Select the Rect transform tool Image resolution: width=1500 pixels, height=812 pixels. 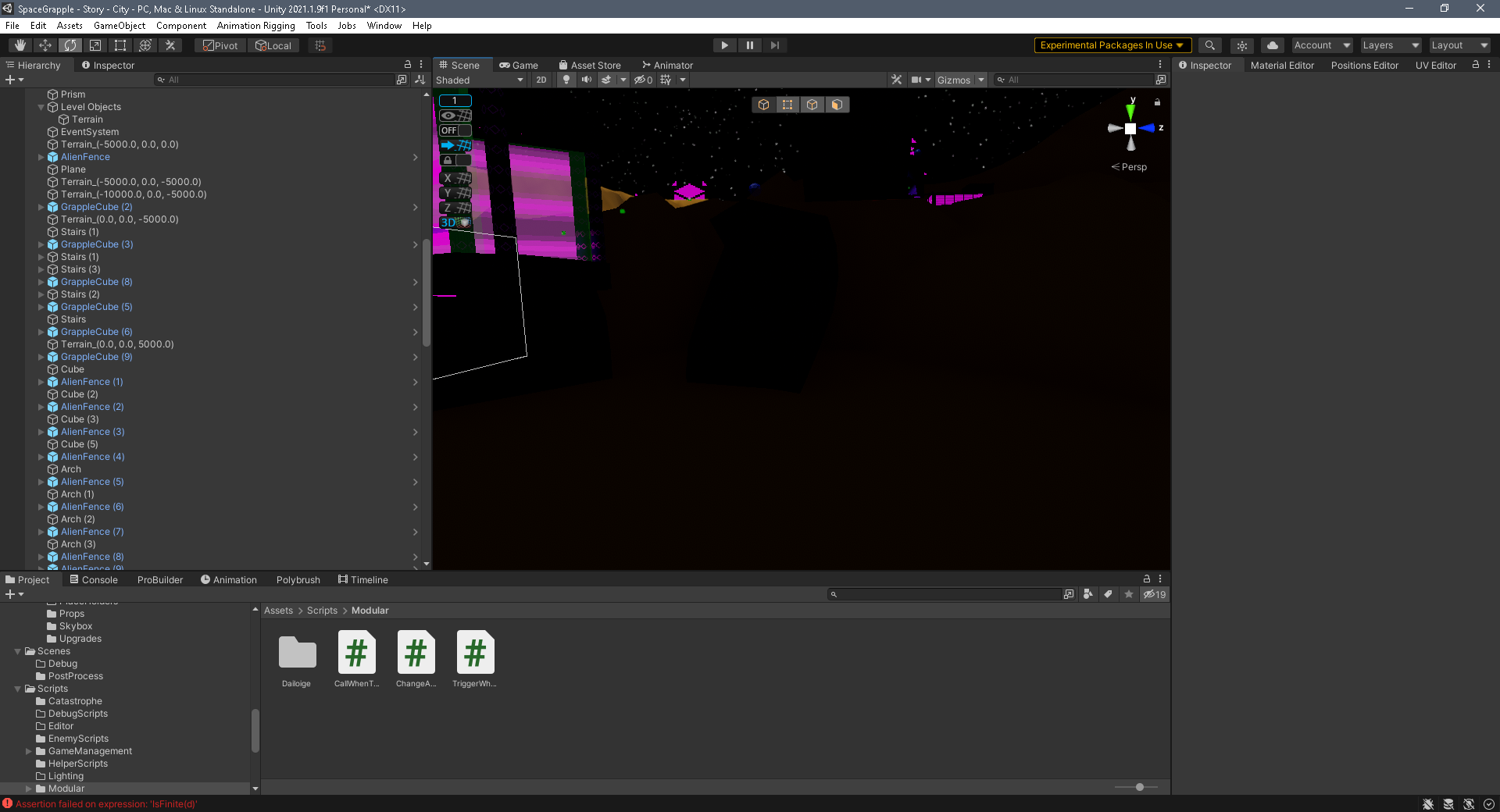click(120, 45)
